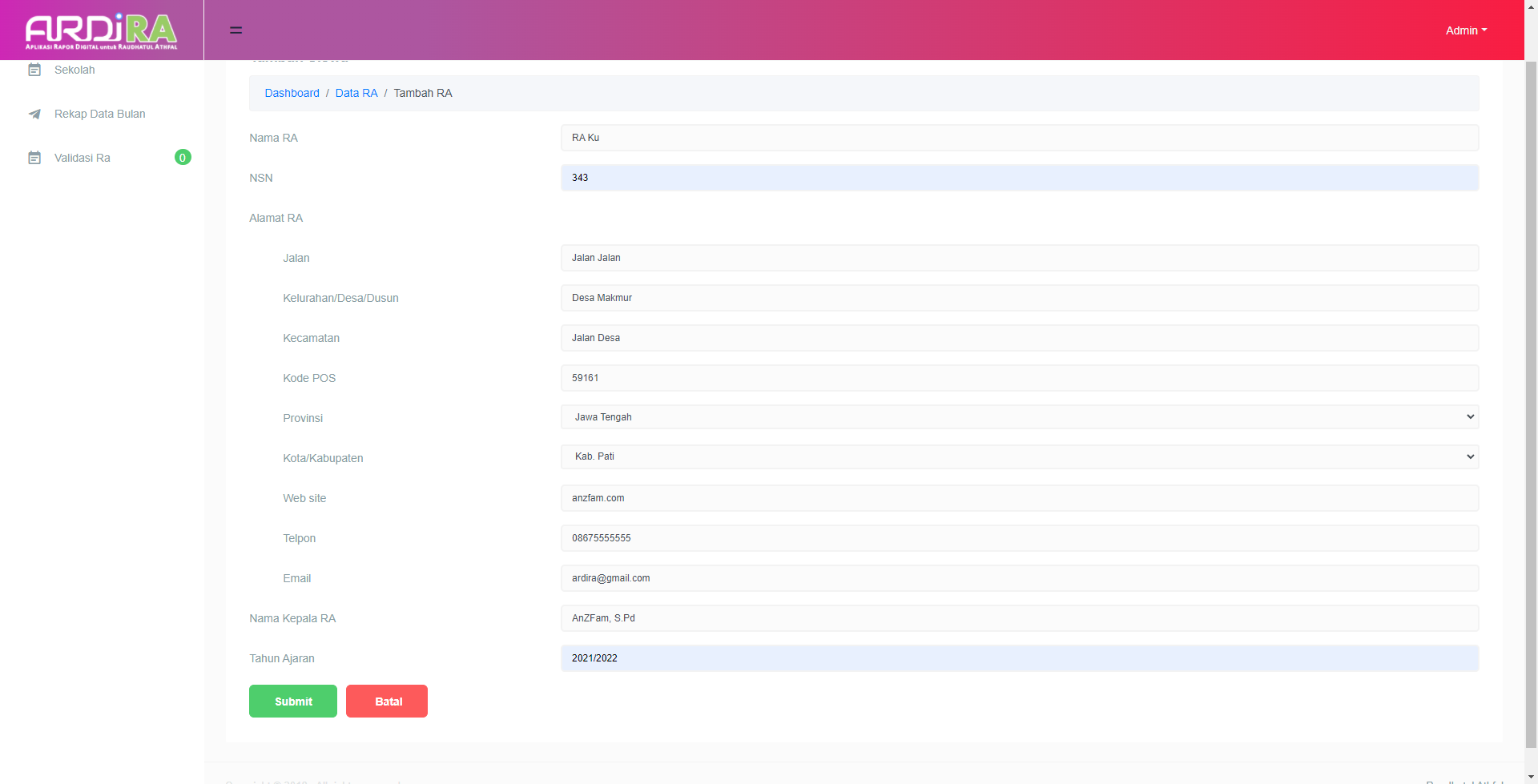Expand the Provinsi dropdown

(1019, 417)
